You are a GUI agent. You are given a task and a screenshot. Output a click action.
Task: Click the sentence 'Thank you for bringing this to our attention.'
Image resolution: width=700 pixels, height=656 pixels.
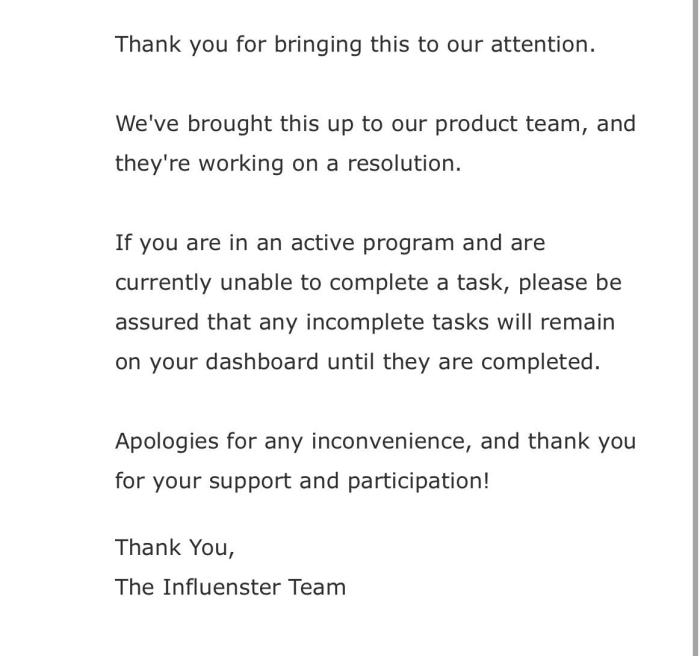pyautogui.click(x=355, y=45)
